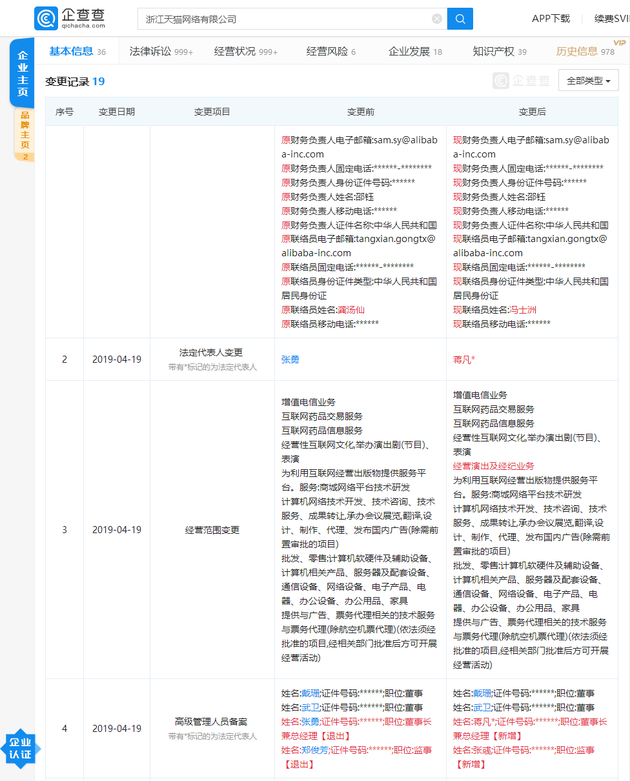This screenshot has width=630, height=781.
Task: Open the 蒋凡 legal representative link
Action: tap(463, 359)
